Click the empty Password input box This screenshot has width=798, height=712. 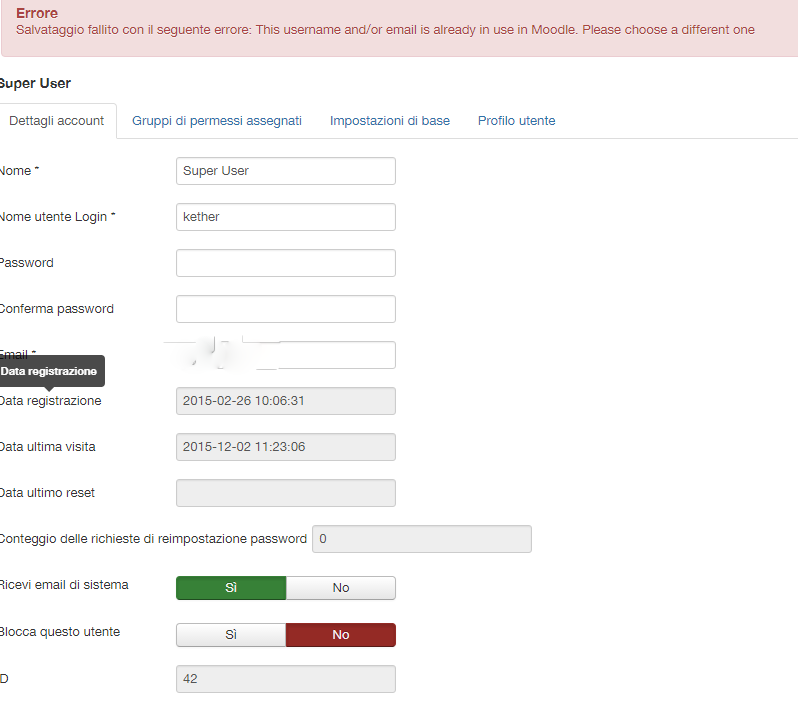(286, 263)
